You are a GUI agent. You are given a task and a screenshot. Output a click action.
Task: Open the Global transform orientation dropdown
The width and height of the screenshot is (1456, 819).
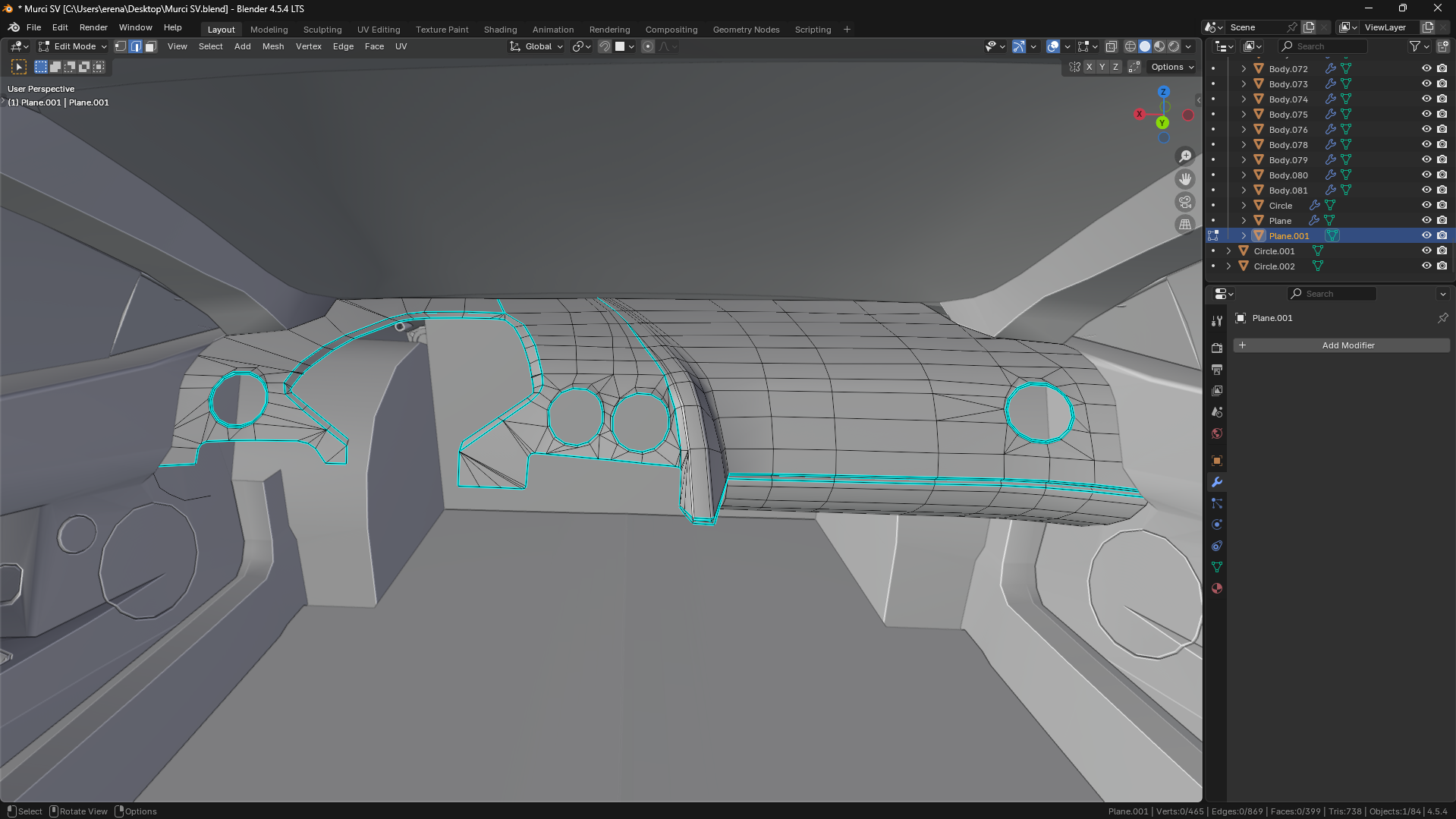point(536,46)
